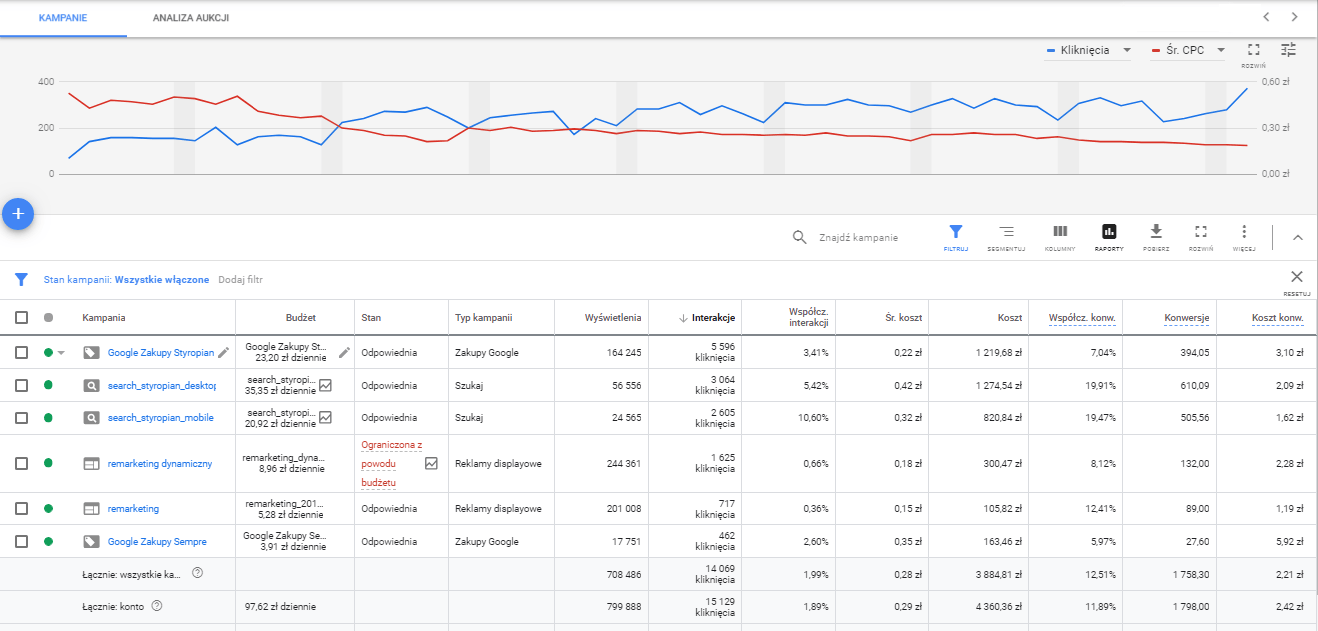This screenshot has height=631, width=1318.
Task: Click the Znajdź kampanie search field
Action: pyautogui.click(x=859, y=238)
